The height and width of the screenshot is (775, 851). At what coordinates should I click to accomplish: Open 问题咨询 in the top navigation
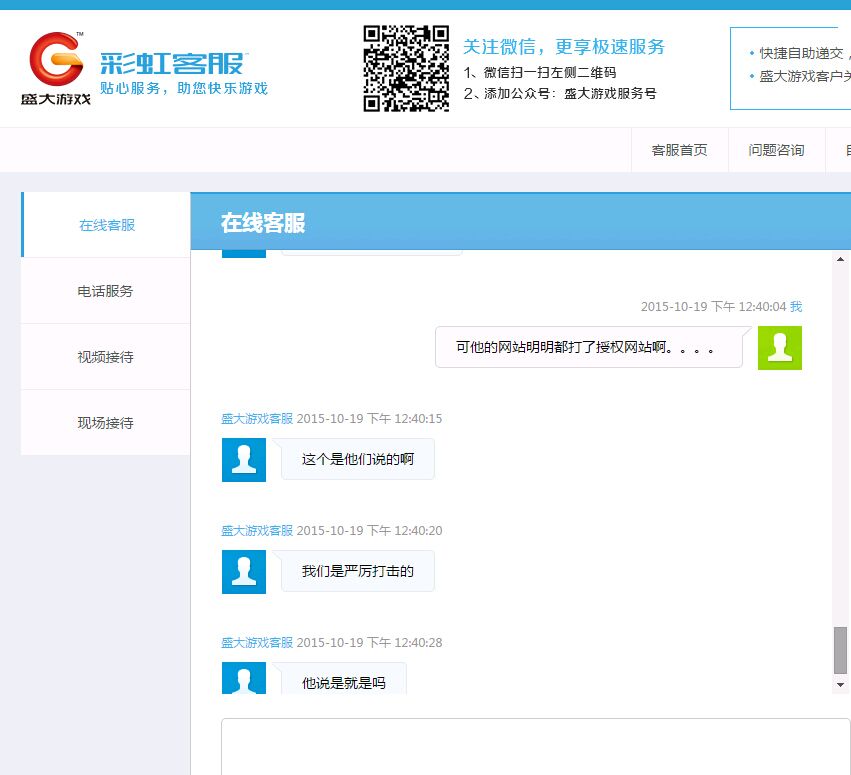776,150
